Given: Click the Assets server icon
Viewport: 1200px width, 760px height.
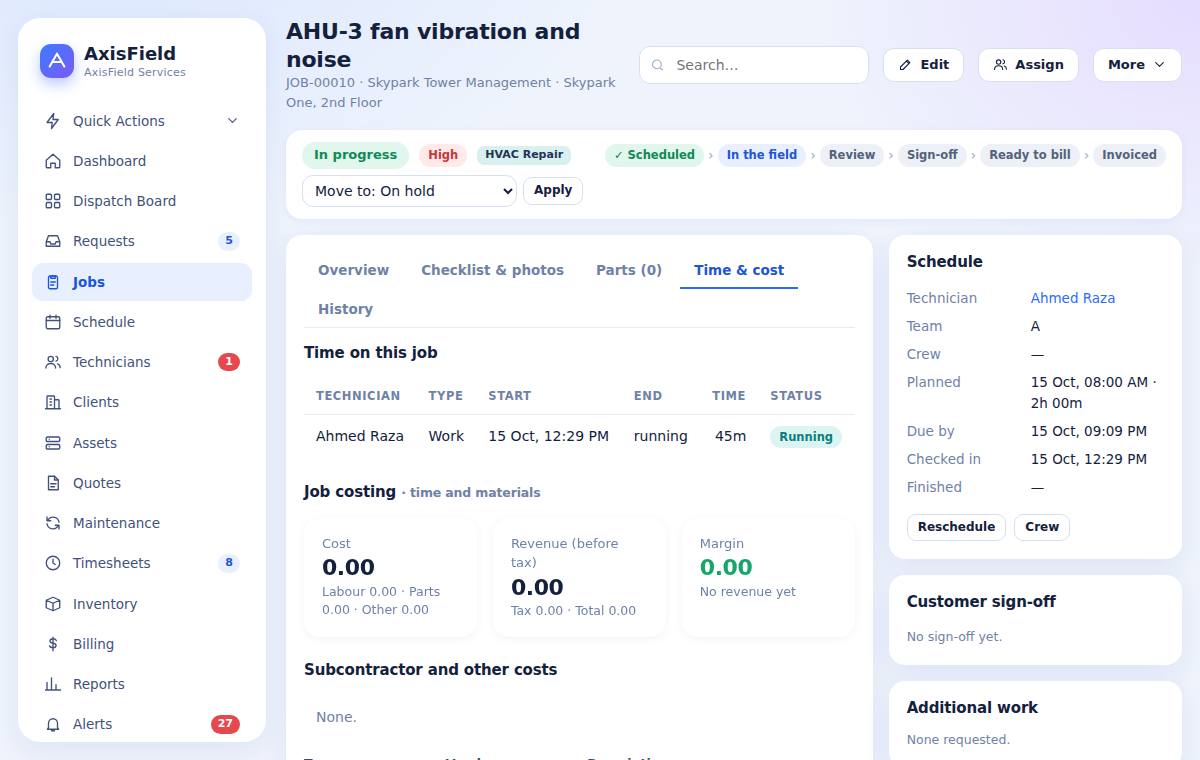Looking at the screenshot, I should [53, 443].
